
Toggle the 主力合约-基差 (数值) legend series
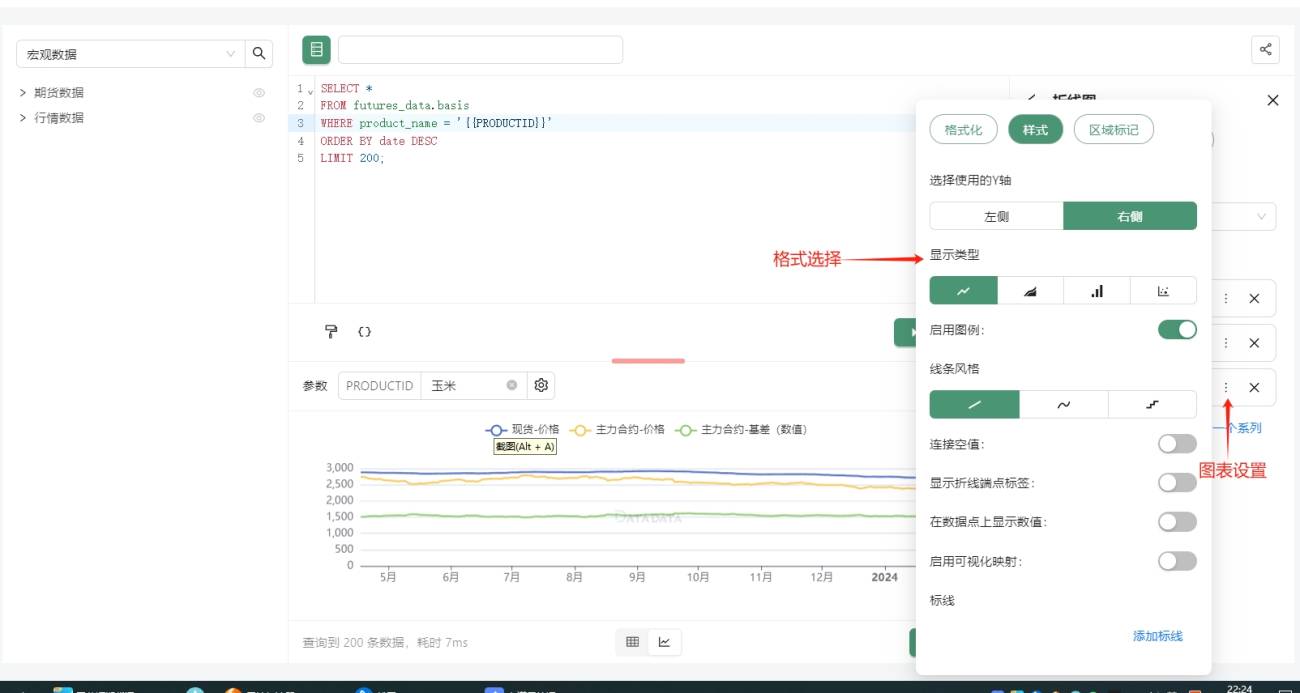[x=740, y=430]
